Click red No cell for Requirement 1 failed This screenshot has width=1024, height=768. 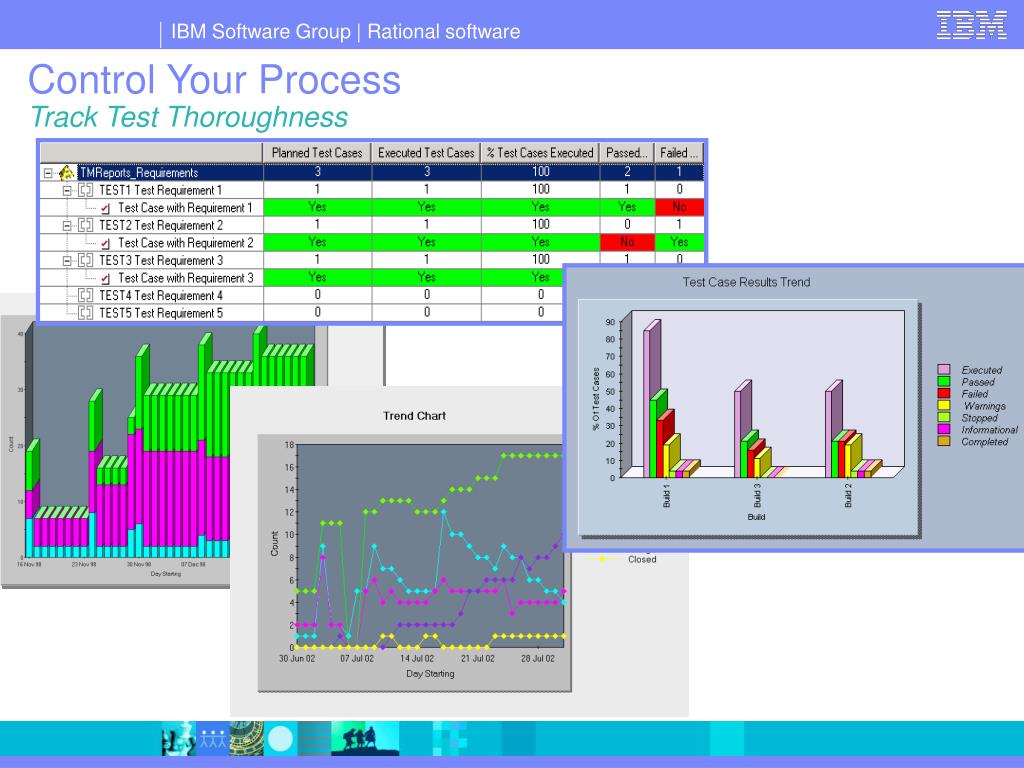point(679,207)
